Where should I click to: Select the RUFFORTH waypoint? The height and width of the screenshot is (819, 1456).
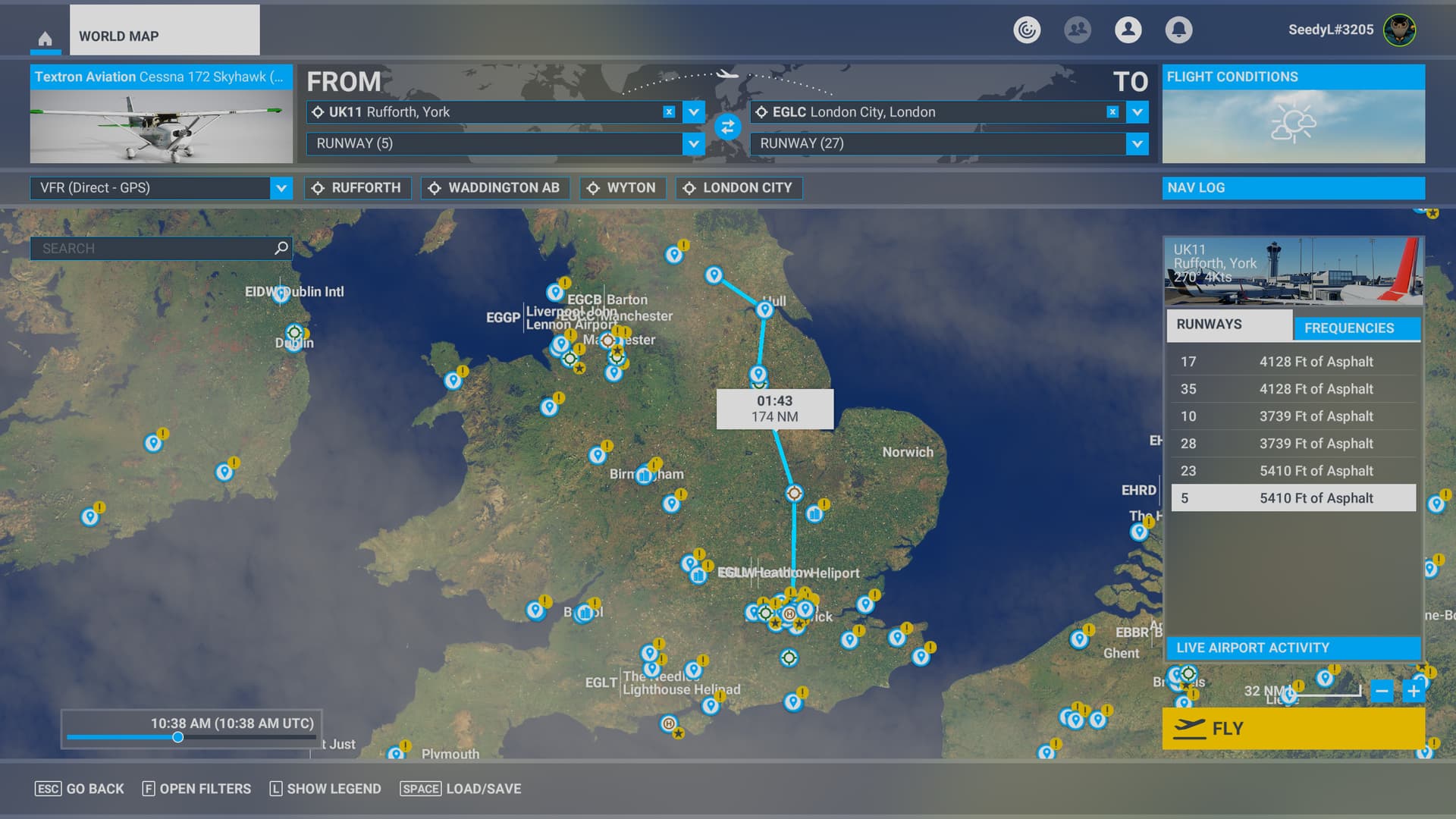point(357,188)
